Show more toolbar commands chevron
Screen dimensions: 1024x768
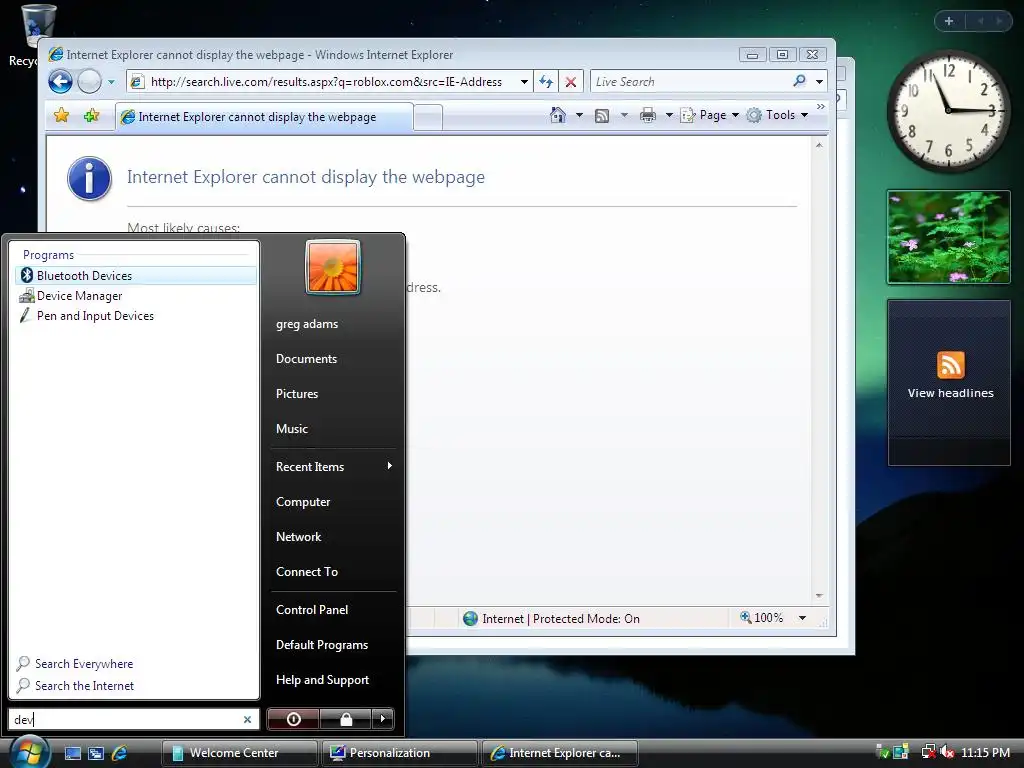821,106
